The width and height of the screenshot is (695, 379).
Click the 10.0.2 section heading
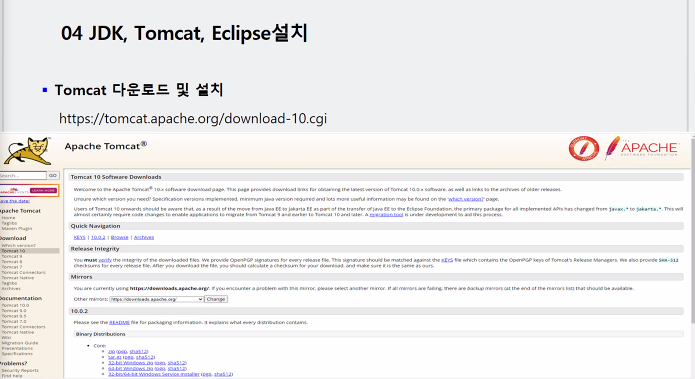pos(79,311)
